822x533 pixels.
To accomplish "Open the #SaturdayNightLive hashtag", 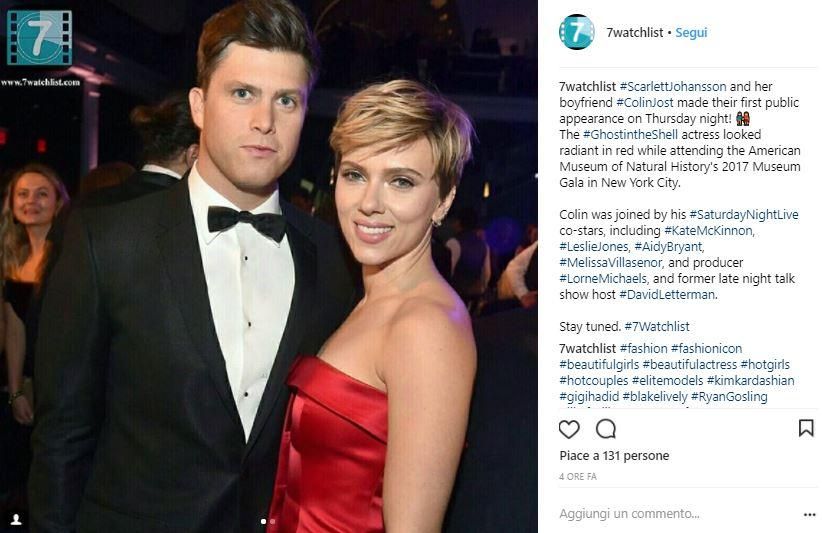I will 744,214.
